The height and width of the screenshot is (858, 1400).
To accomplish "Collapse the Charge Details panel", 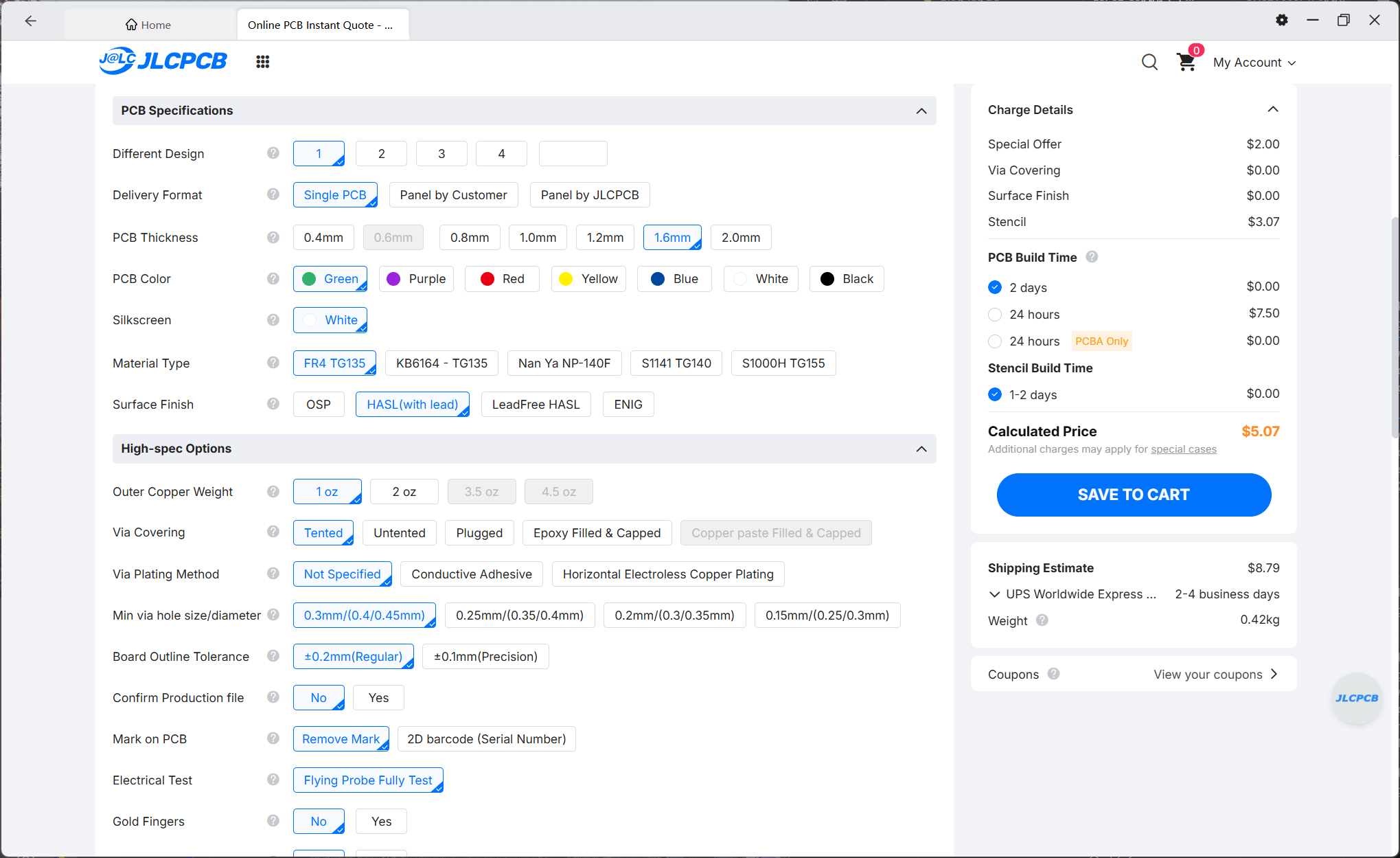I will (1273, 109).
